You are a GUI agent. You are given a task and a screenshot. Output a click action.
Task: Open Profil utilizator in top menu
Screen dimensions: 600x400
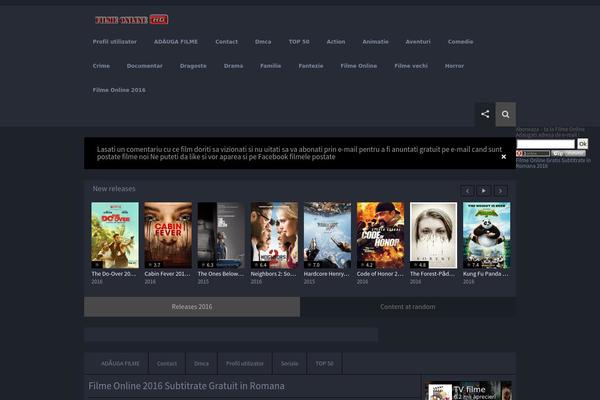114,42
